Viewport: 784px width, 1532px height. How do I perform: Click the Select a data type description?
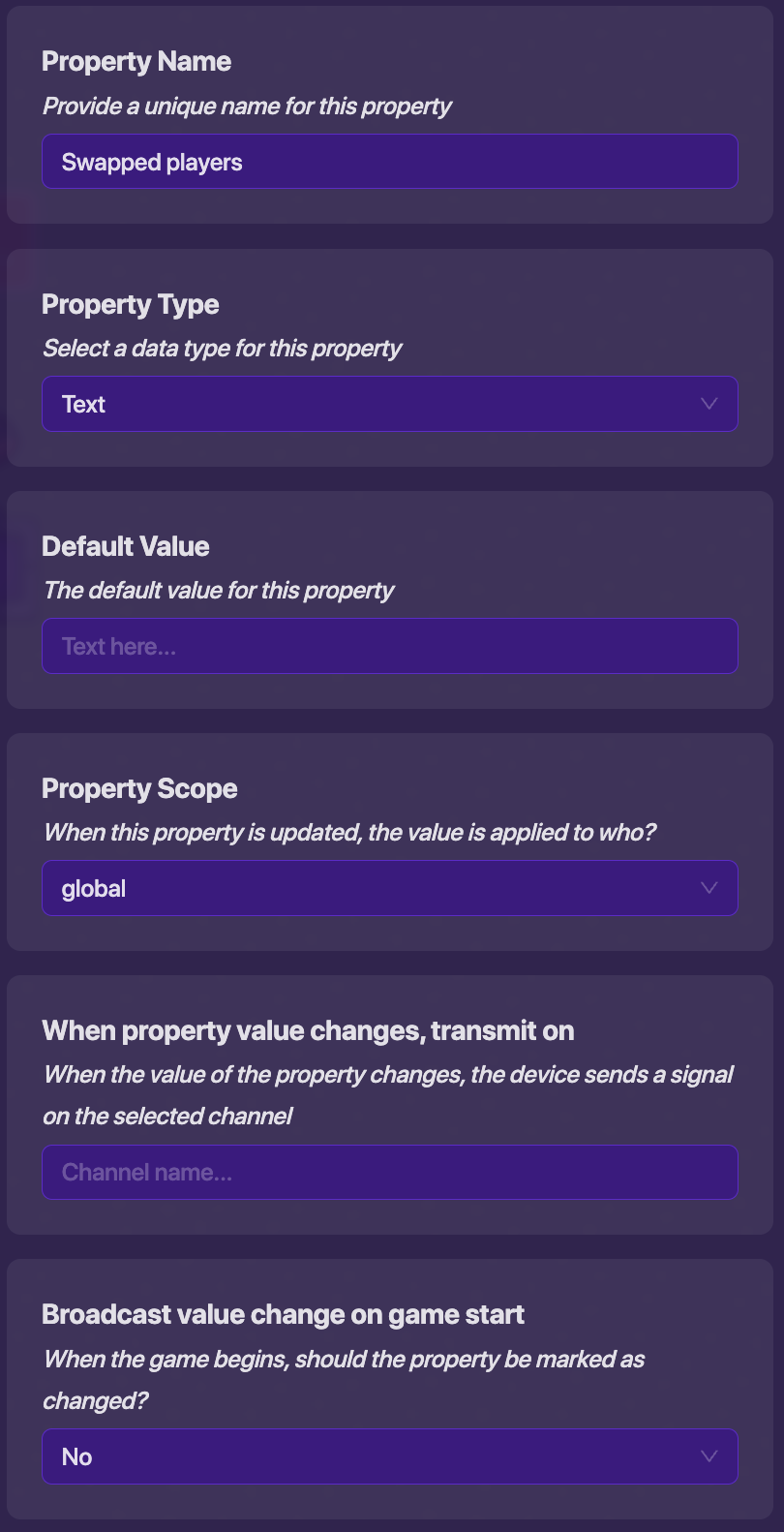[222, 349]
